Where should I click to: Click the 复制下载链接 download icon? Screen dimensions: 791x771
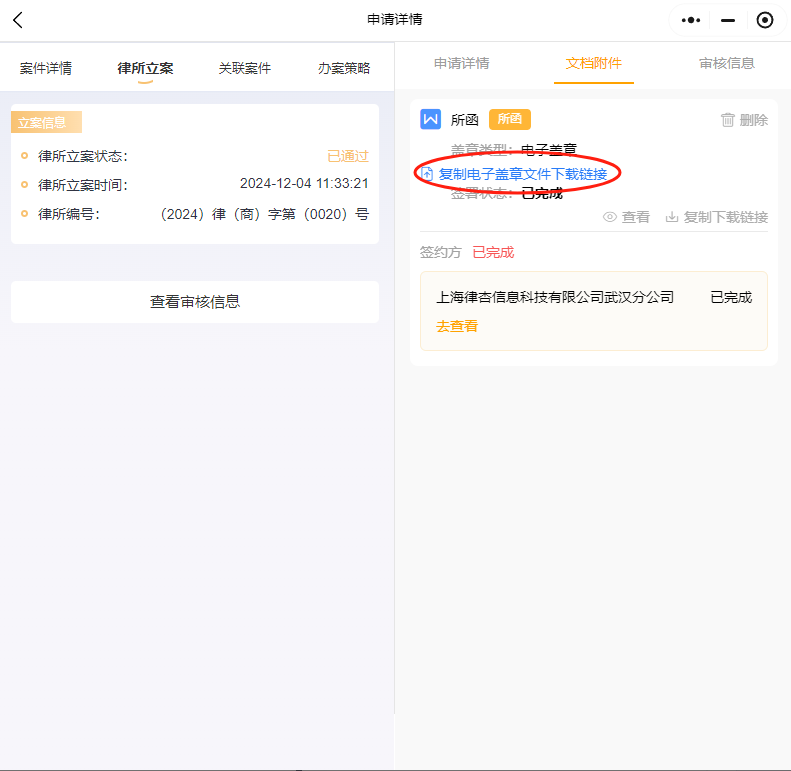click(x=672, y=217)
